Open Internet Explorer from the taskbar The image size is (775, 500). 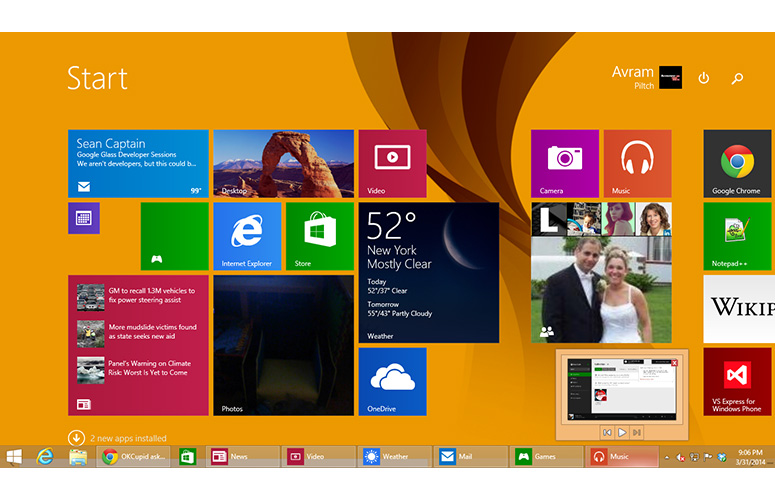coord(45,457)
